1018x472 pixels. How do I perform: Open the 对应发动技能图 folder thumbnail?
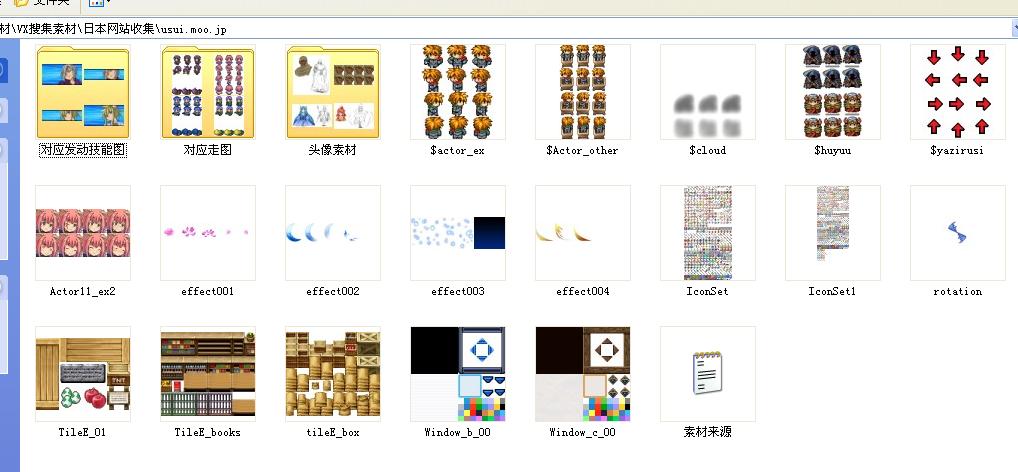83,92
